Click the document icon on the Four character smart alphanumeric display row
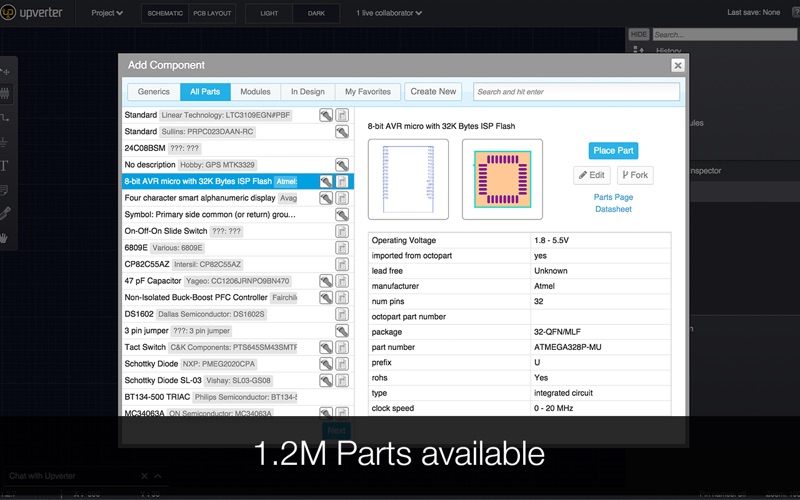The image size is (800, 500). click(x=342, y=198)
